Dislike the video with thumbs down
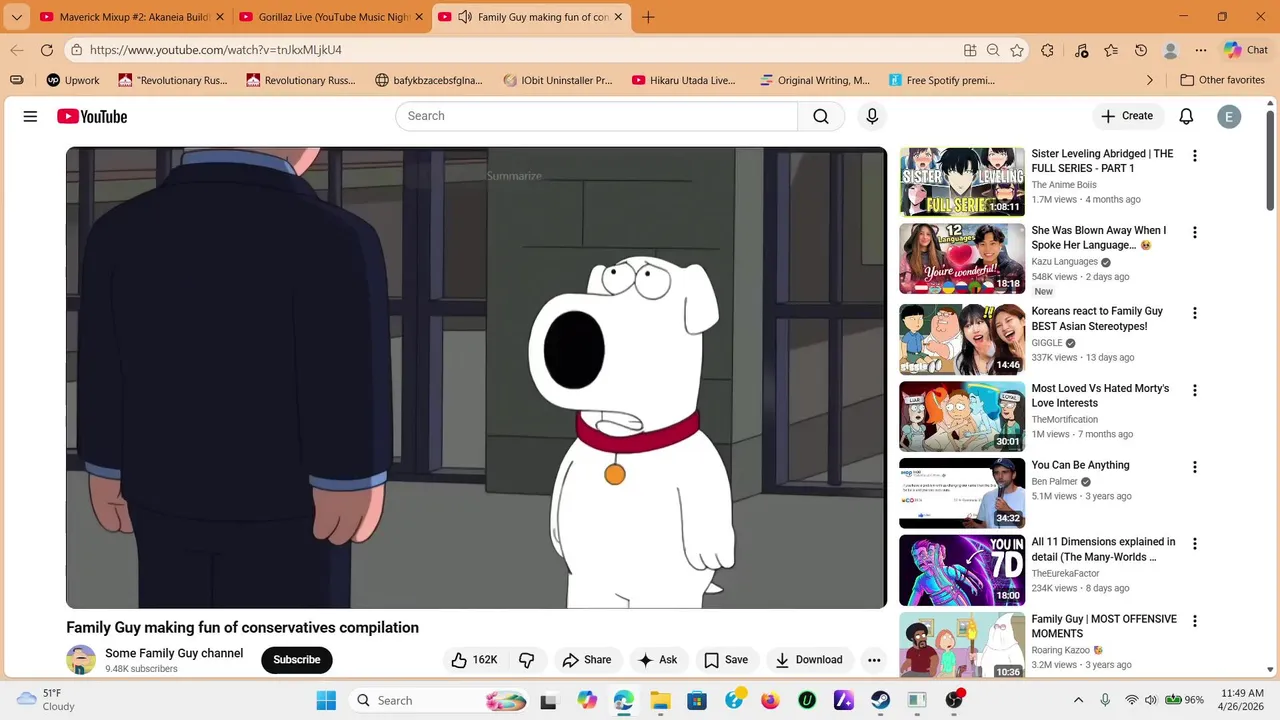 point(527,660)
